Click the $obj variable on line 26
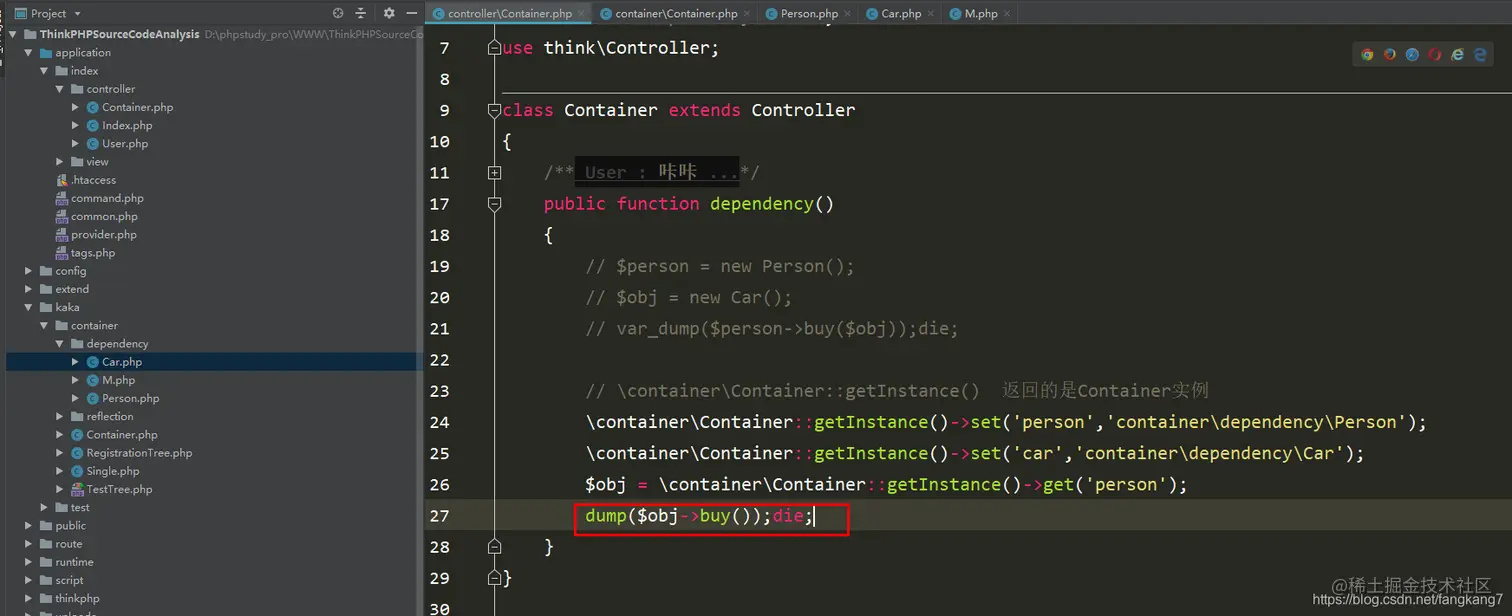Image resolution: width=1512 pixels, height=616 pixels. [x=605, y=485]
